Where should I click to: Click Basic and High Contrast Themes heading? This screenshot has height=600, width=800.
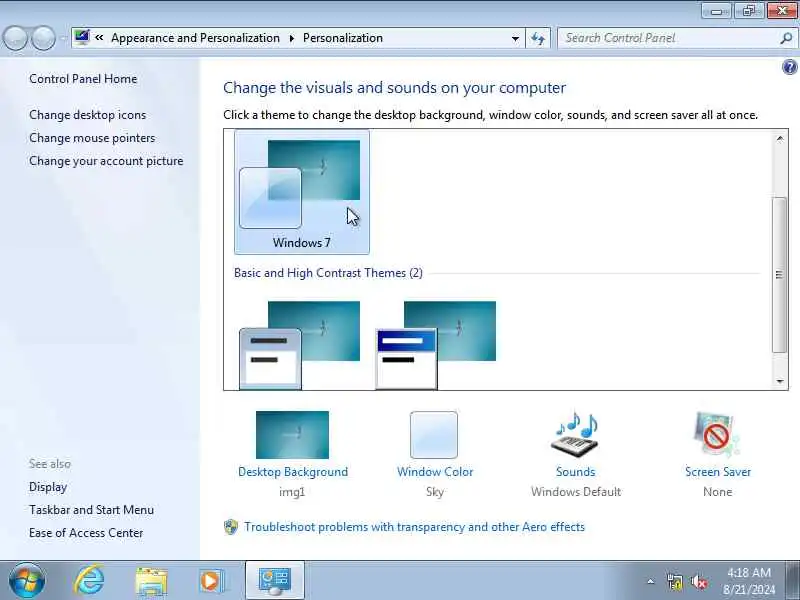[x=328, y=273]
